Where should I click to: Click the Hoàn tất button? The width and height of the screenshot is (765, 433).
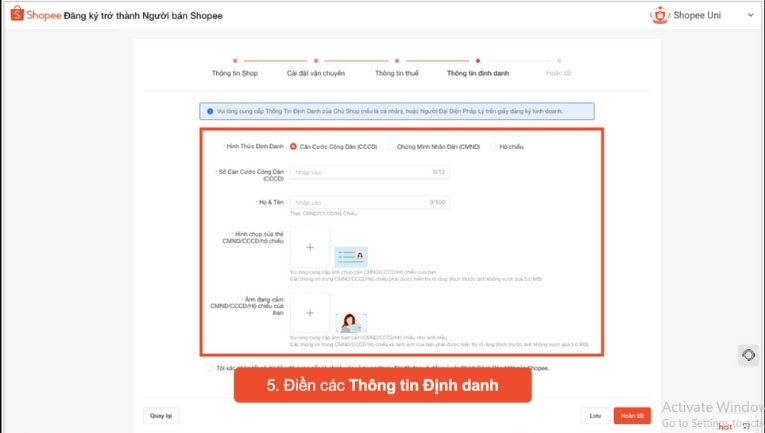[x=632, y=415]
